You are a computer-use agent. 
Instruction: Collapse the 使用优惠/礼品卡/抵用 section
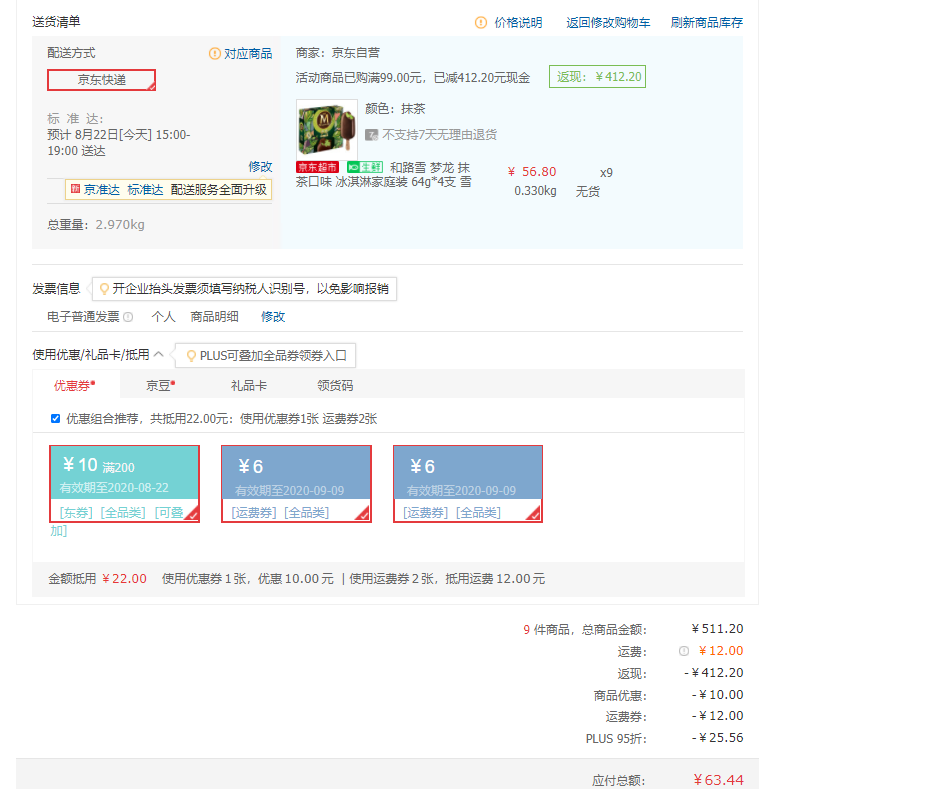[159, 354]
